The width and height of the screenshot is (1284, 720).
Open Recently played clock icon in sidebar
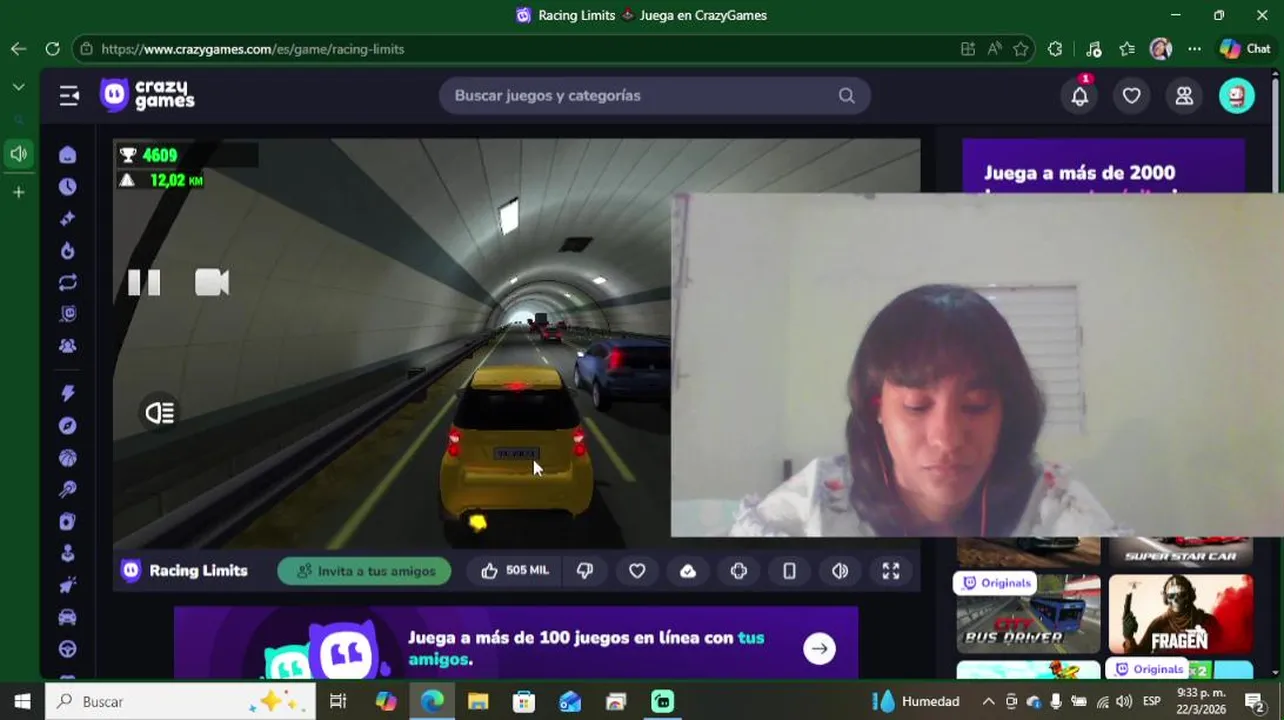68,186
